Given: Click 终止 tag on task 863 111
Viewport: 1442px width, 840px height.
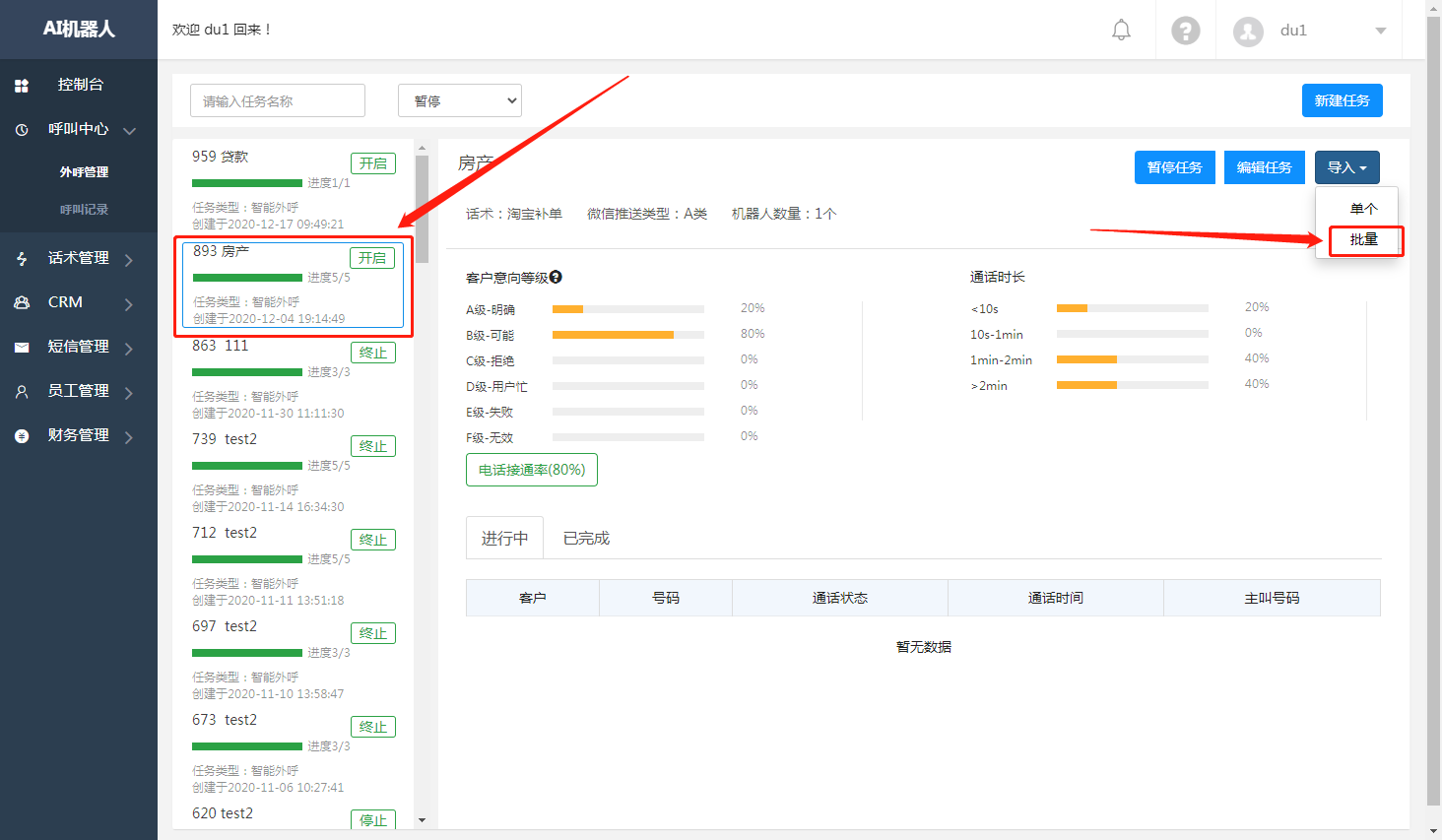Looking at the screenshot, I should [x=373, y=353].
